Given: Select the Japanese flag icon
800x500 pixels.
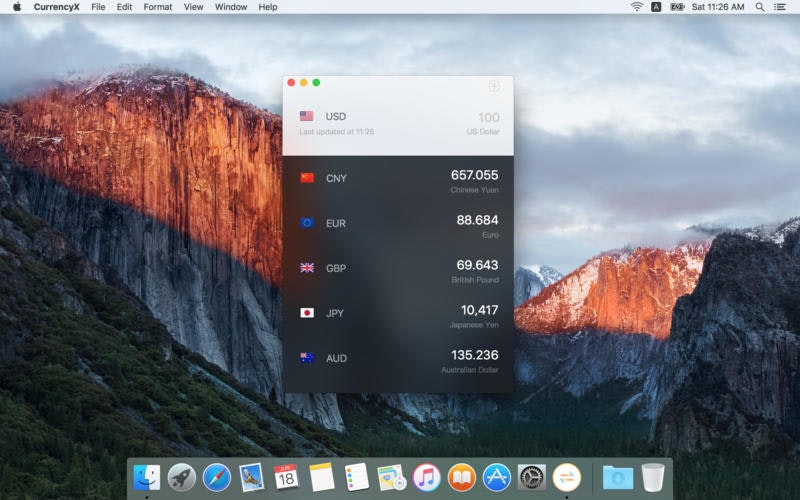Looking at the screenshot, I should 307,313.
